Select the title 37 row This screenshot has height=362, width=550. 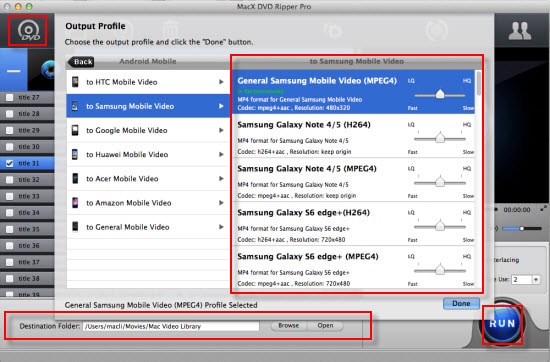point(27,262)
